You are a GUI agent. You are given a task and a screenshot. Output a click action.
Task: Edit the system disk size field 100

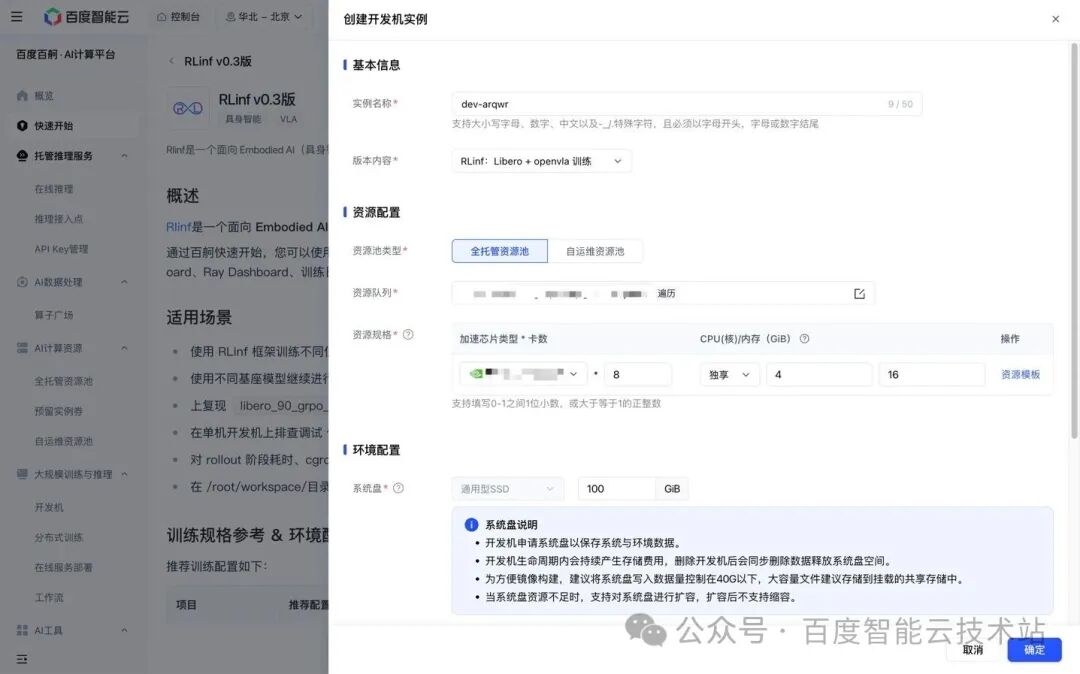tap(616, 489)
